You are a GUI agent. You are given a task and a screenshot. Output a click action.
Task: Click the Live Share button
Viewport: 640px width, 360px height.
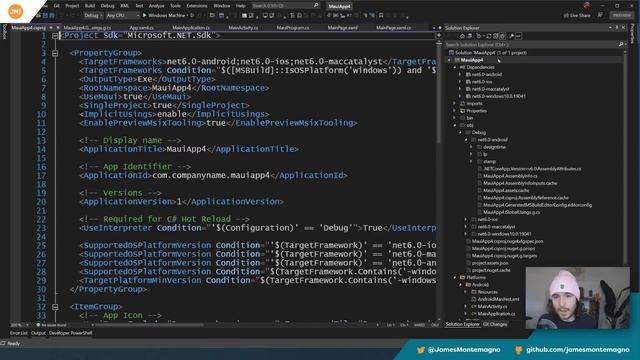pyautogui.click(x=577, y=16)
